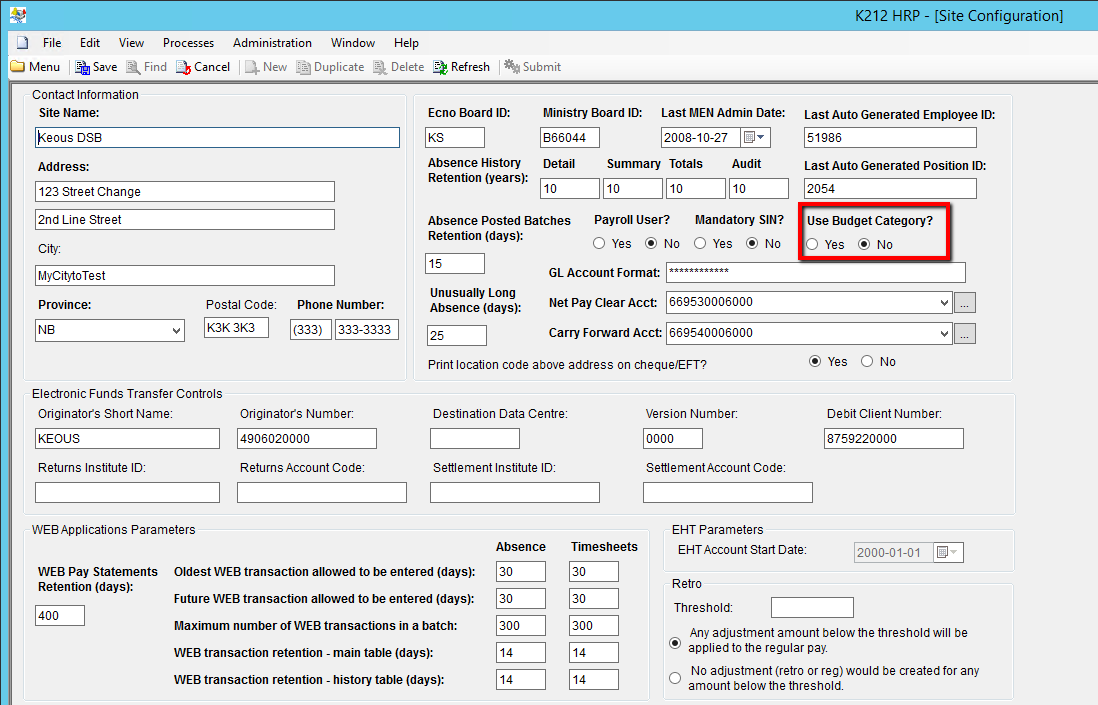Click browse button beside Net Pay Clear Acct
This screenshot has height=705, width=1098.
964,303
